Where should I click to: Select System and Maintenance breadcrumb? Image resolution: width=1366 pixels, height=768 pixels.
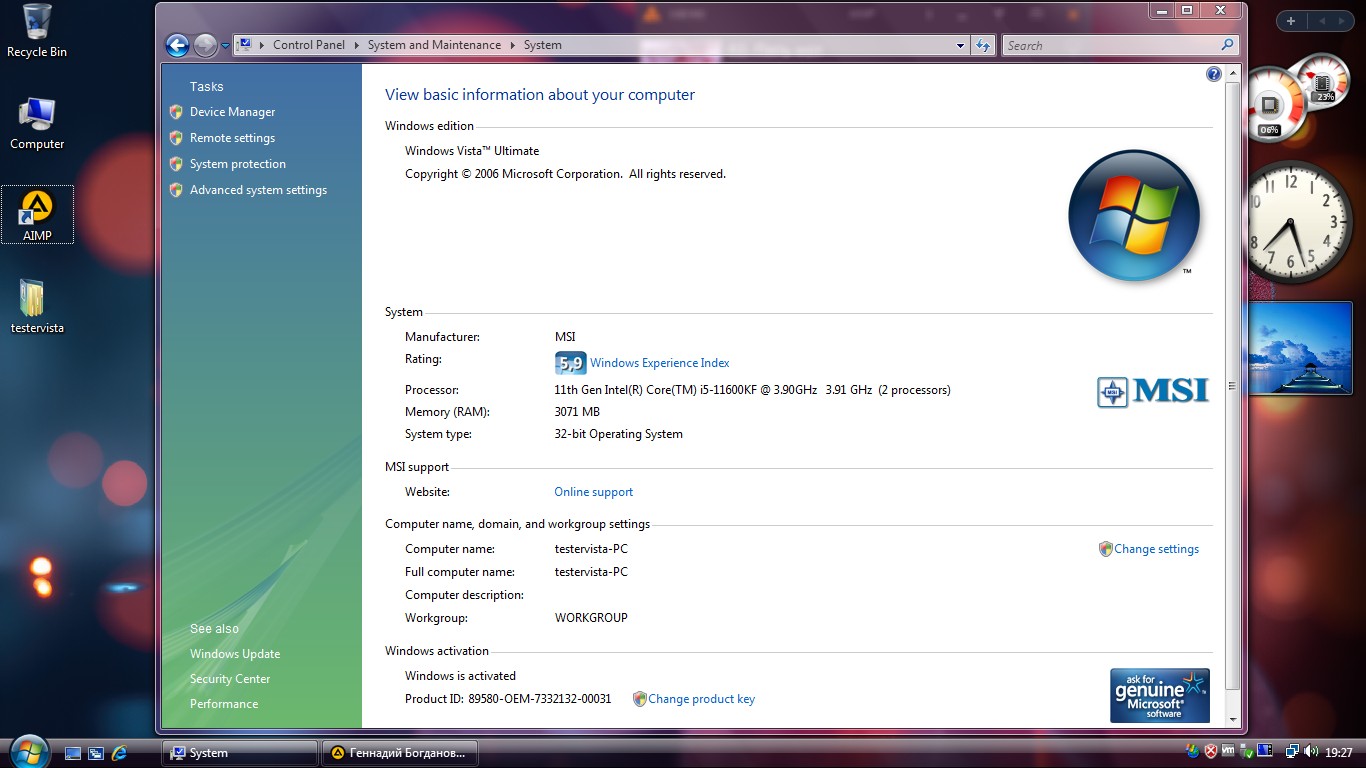tap(434, 45)
